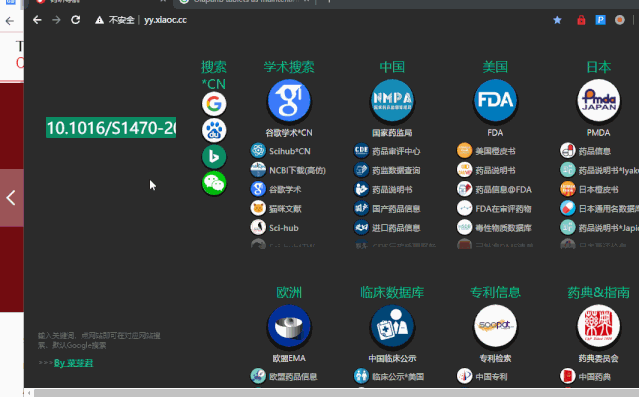
Task: Open the 药品说明书*Japic link
Action: click(608, 228)
